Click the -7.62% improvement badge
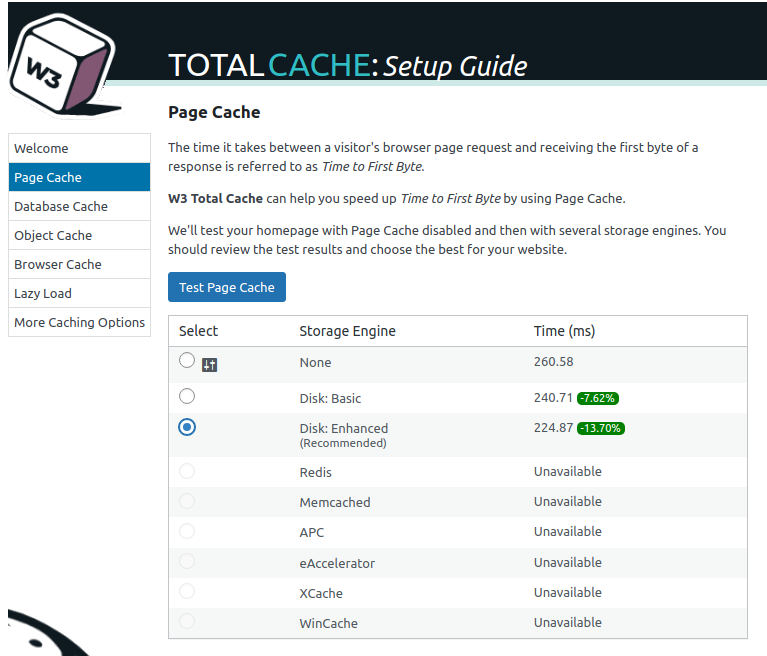Image resolution: width=767 pixels, height=656 pixels. pyautogui.click(x=598, y=398)
